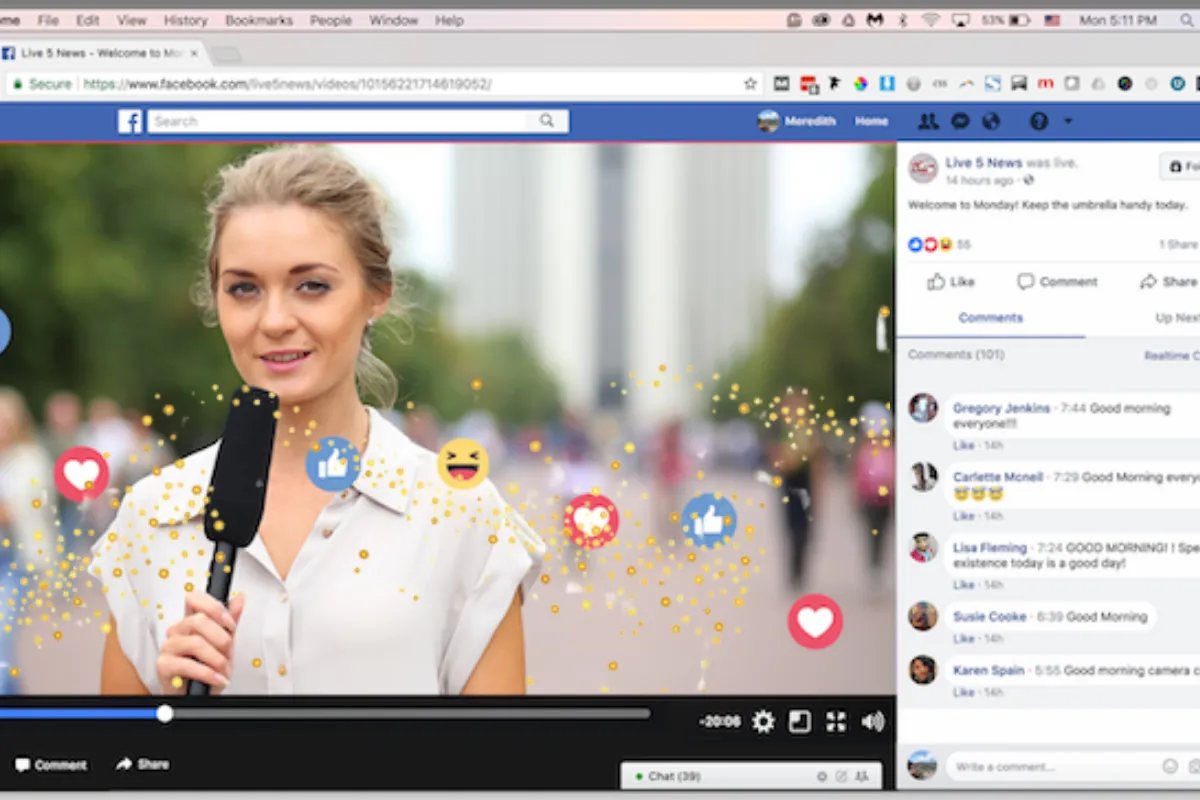Viewport: 1200px width, 800px height.
Task: Go to Facebook Home link
Action: tap(871, 121)
